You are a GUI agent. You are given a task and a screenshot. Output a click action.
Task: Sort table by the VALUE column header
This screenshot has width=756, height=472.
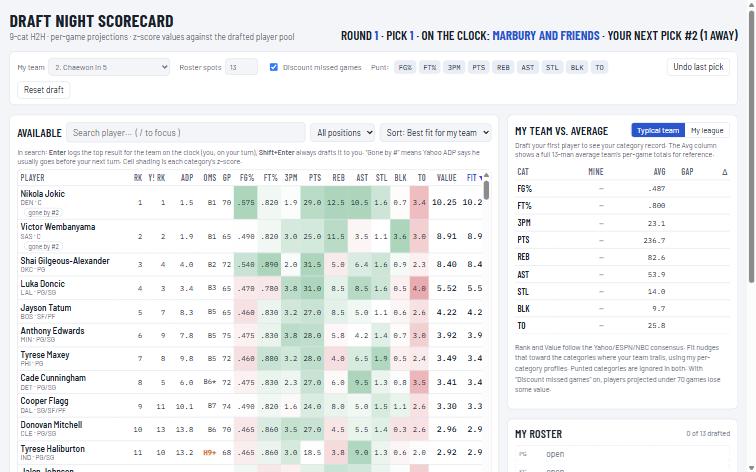tap(446, 178)
